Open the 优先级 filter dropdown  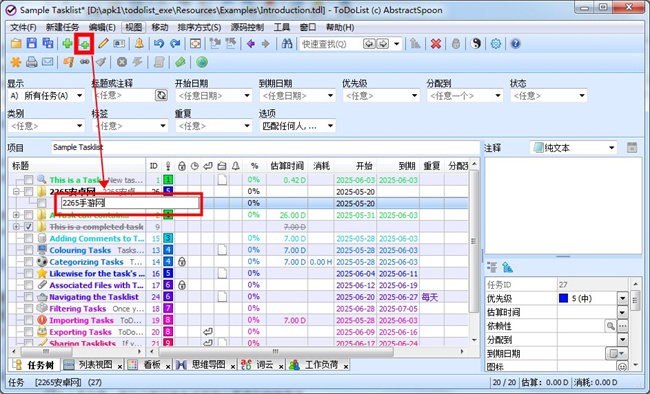point(381,96)
